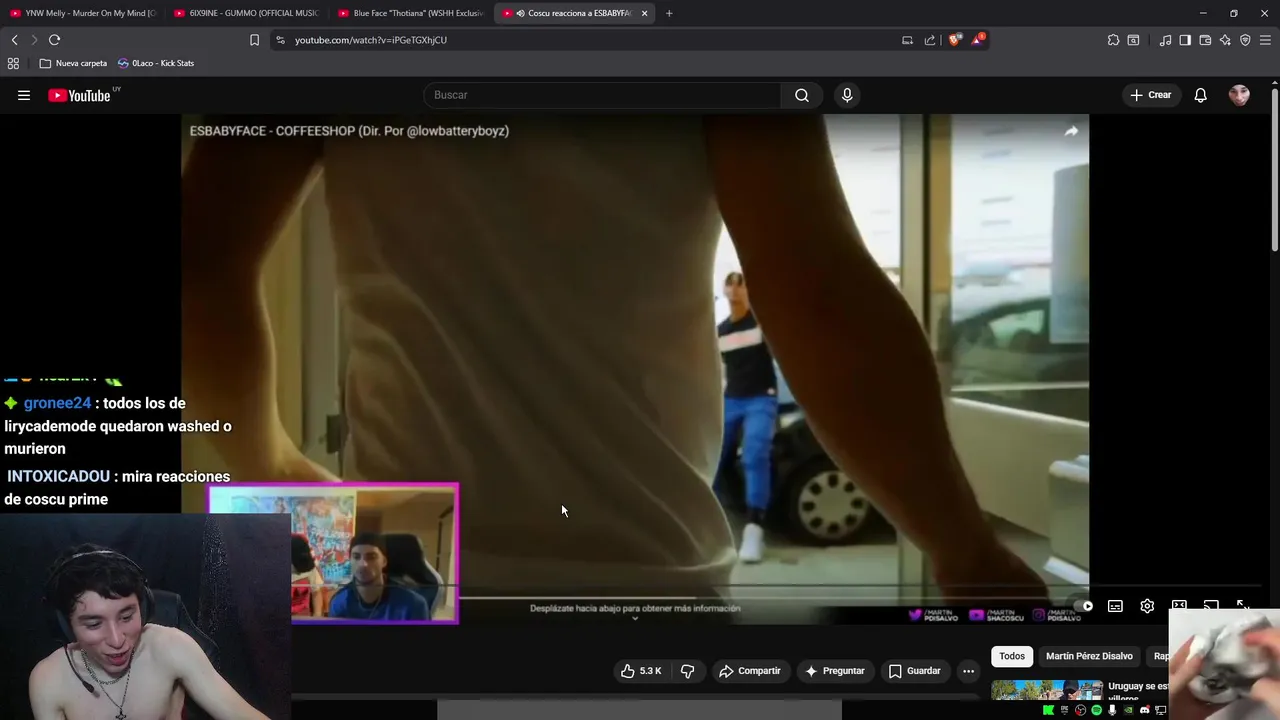Switch to Blue Face Thotiana tab

click(410, 13)
